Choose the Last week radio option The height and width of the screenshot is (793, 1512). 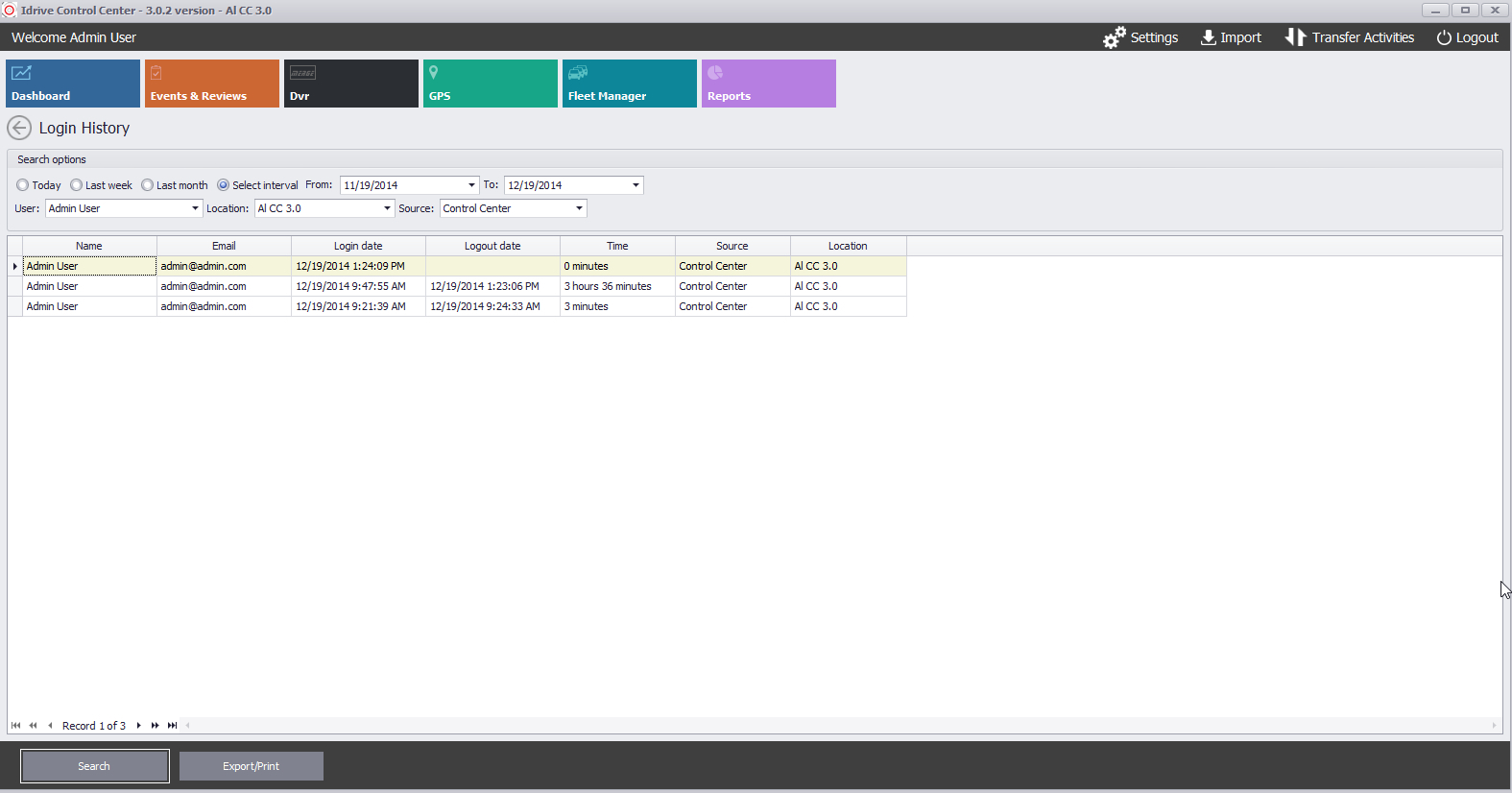77,185
